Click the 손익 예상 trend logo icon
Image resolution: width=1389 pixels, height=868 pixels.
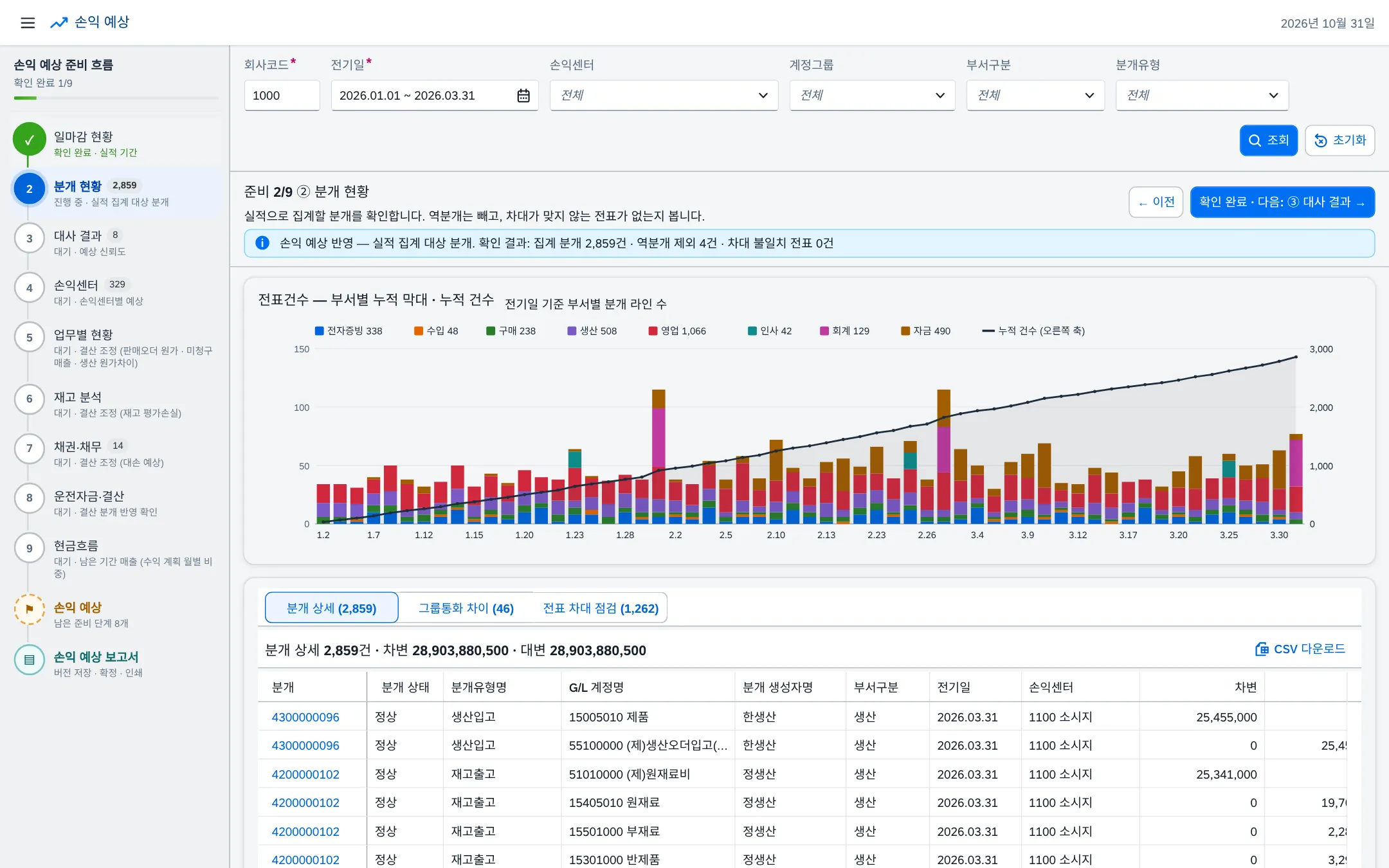pos(59,23)
